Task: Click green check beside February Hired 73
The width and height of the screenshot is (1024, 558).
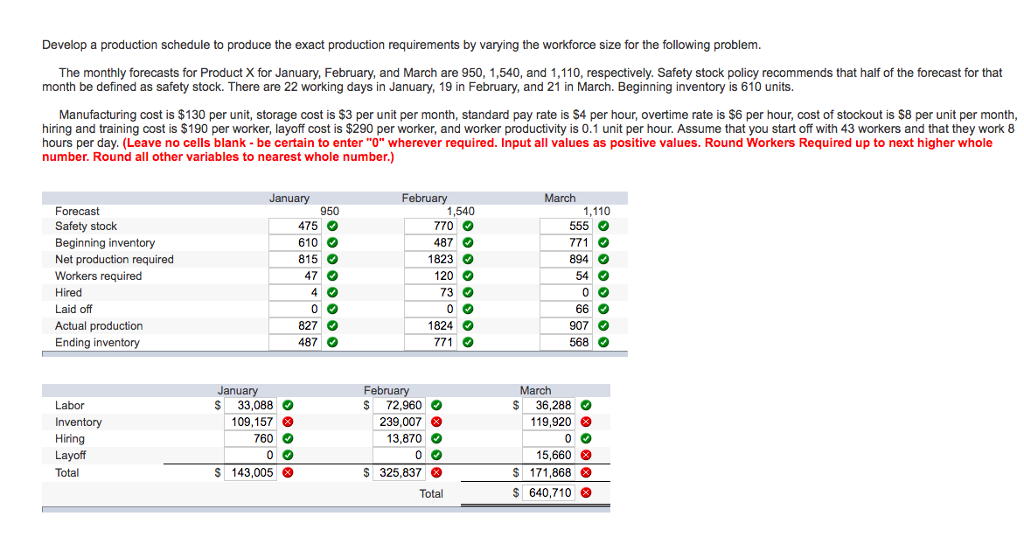Action: click(x=468, y=293)
